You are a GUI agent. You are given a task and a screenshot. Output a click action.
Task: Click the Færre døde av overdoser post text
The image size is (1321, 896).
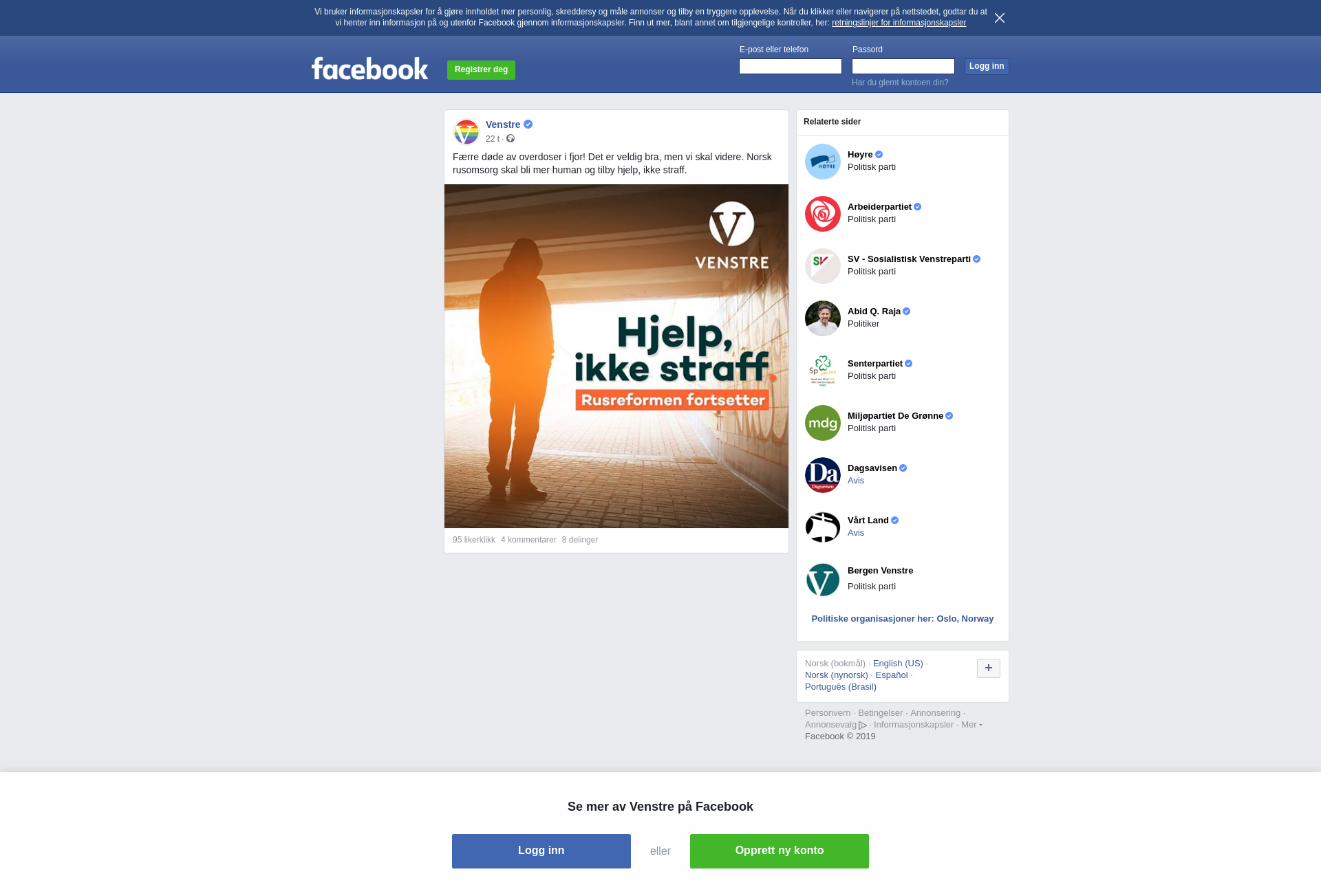click(612, 164)
